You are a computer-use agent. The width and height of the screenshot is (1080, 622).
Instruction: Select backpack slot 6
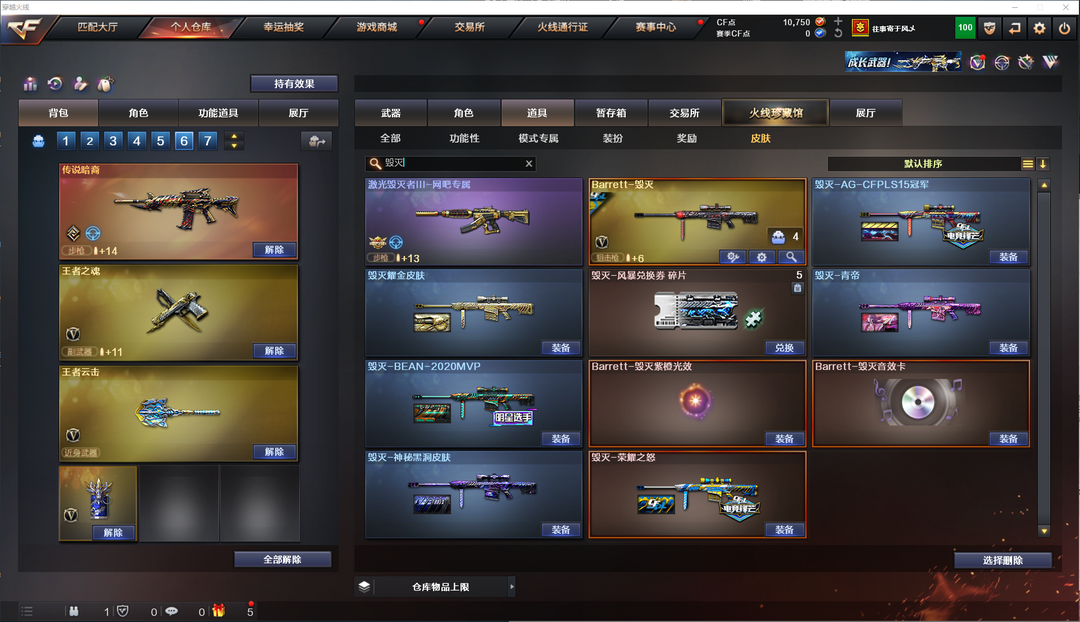[x=184, y=141]
